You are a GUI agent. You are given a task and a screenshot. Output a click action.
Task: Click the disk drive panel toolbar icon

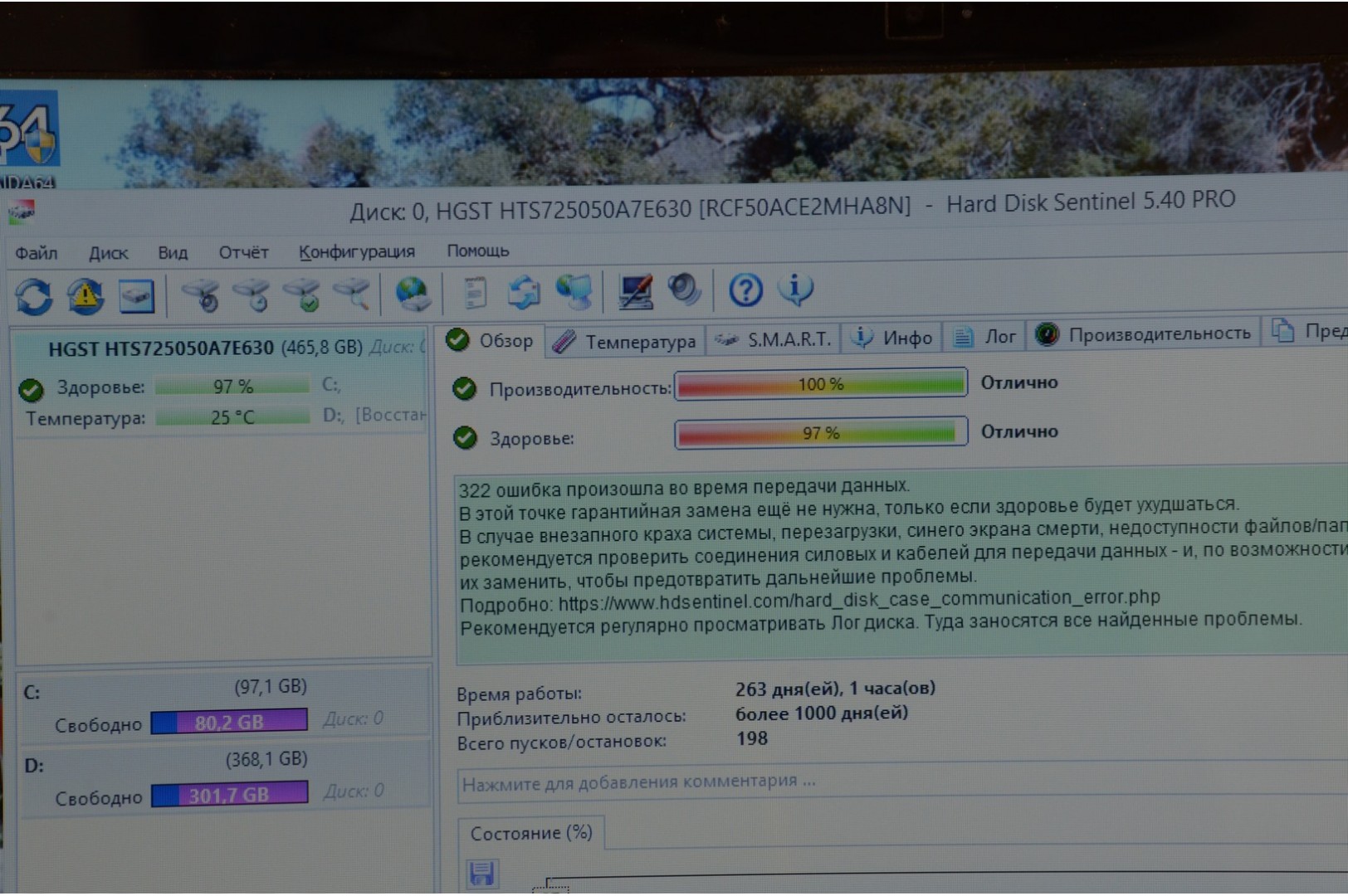(x=136, y=296)
